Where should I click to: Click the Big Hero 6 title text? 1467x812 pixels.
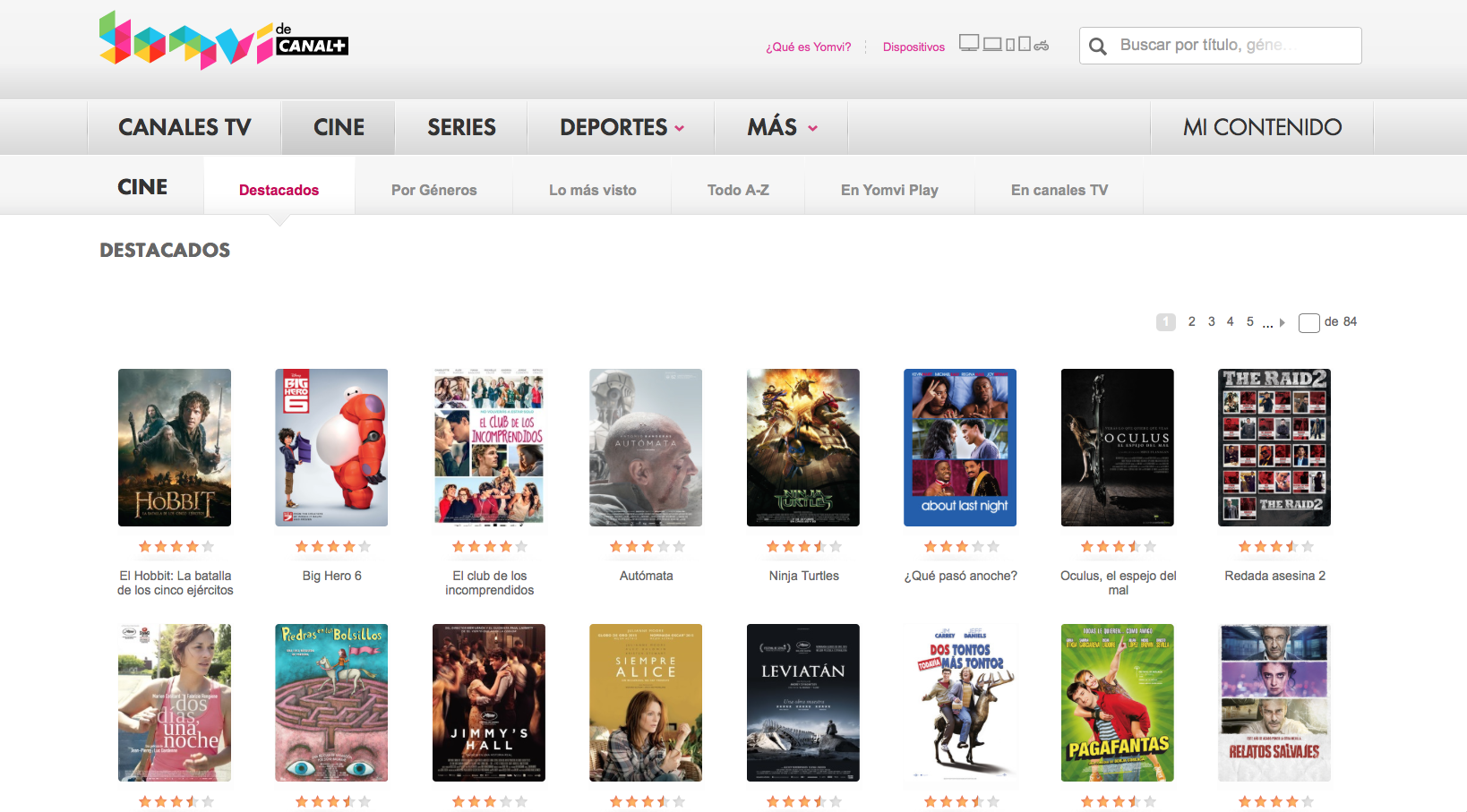pos(332,576)
